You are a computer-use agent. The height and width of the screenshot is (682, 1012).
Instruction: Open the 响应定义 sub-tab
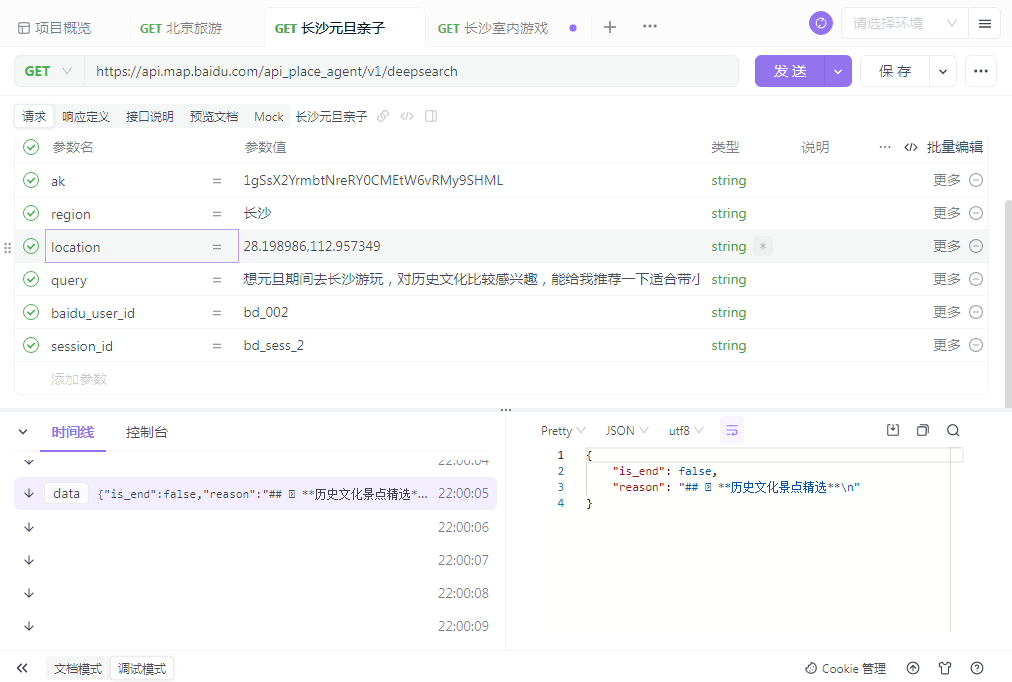click(85, 117)
